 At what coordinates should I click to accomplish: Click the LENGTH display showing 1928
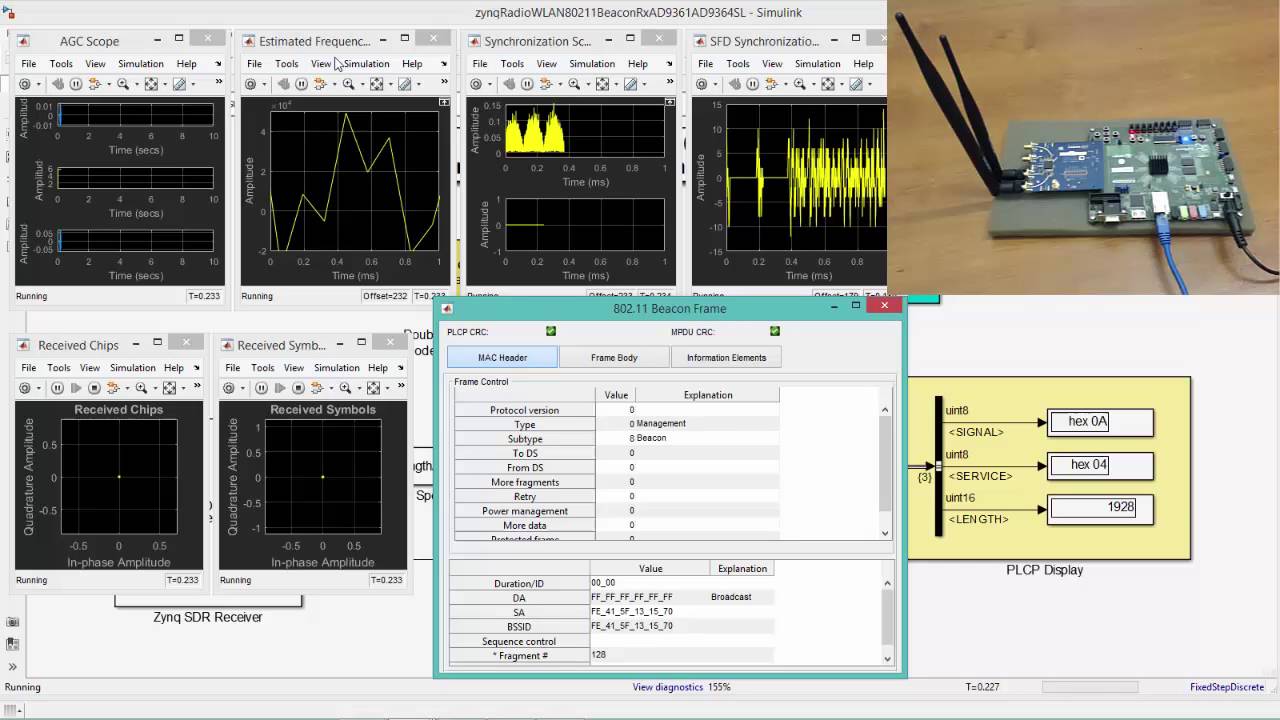(1100, 508)
